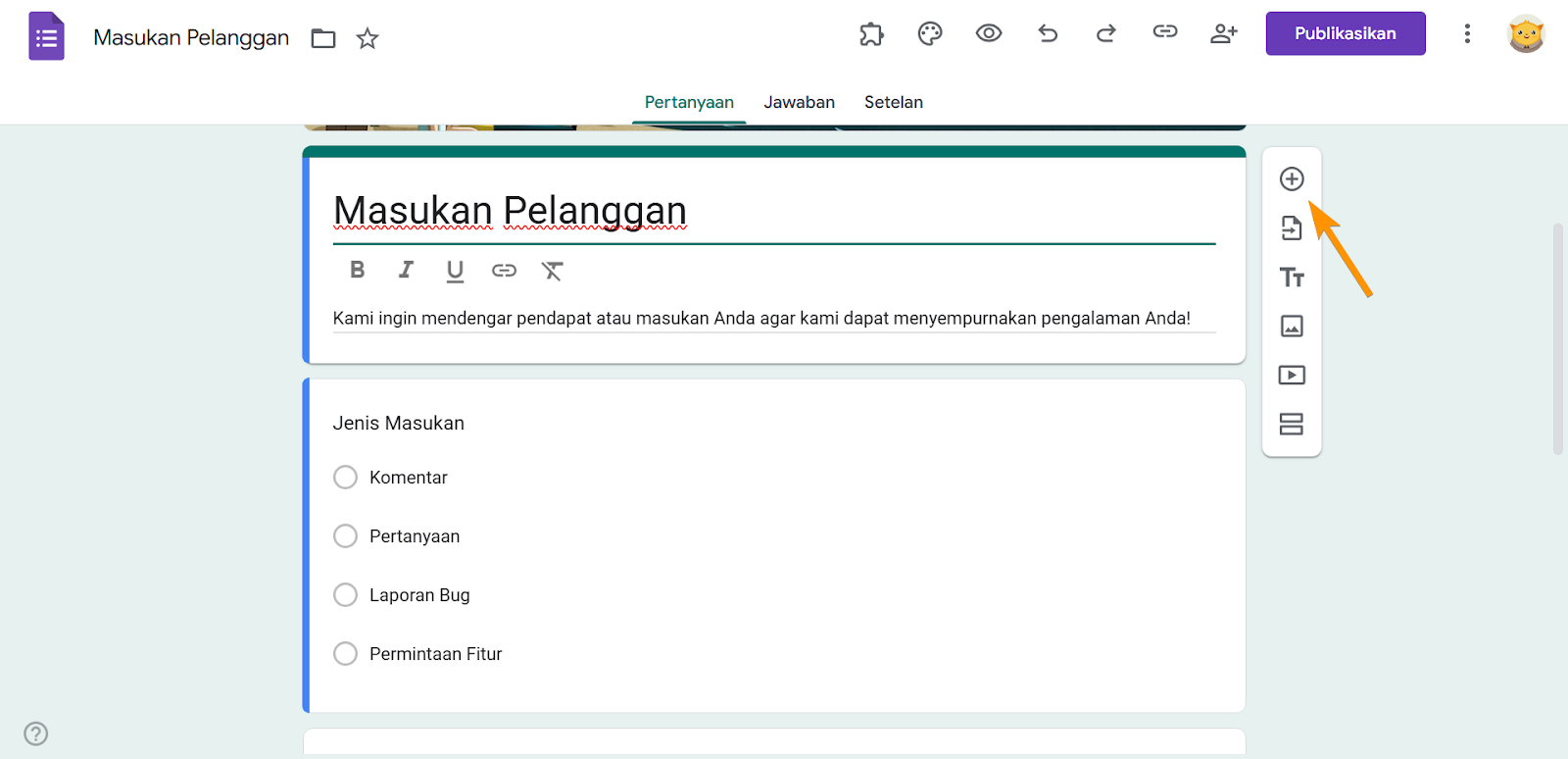Viewport: 1568px width, 759px height.
Task: Open the add-ons puzzle icon
Action: [x=871, y=34]
